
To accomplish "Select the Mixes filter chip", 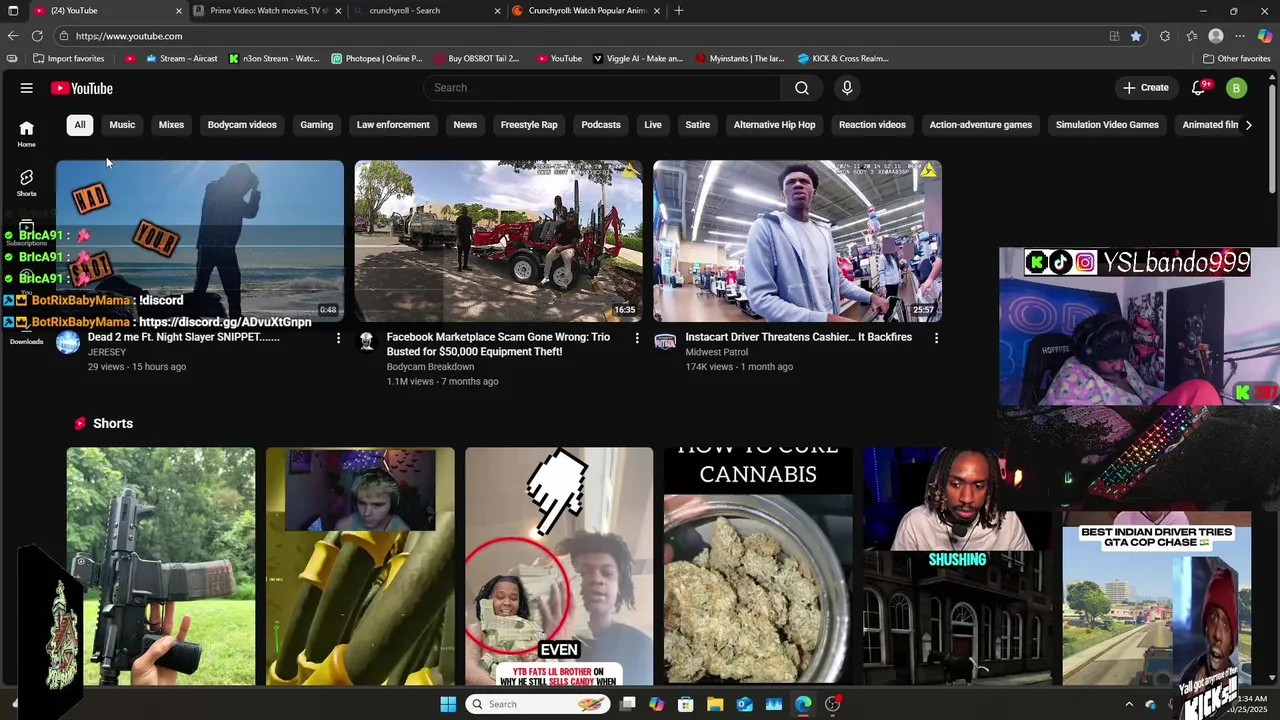I will [x=171, y=125].
